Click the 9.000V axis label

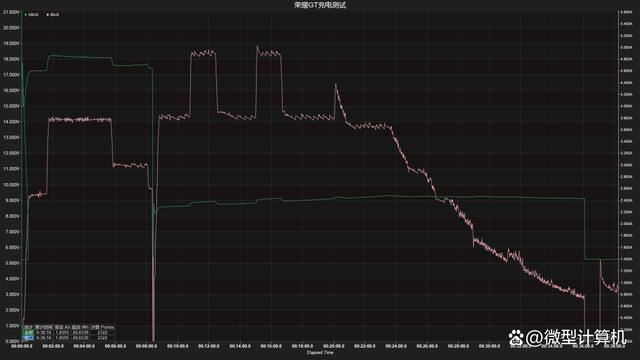pos(11,200)
